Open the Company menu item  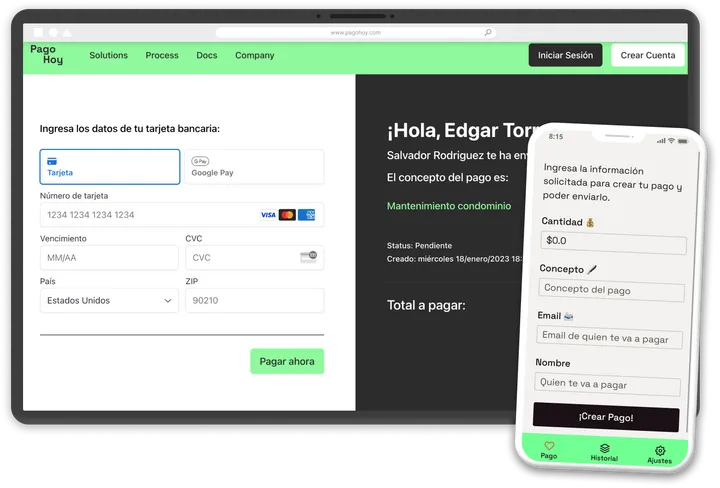[254, 56]
